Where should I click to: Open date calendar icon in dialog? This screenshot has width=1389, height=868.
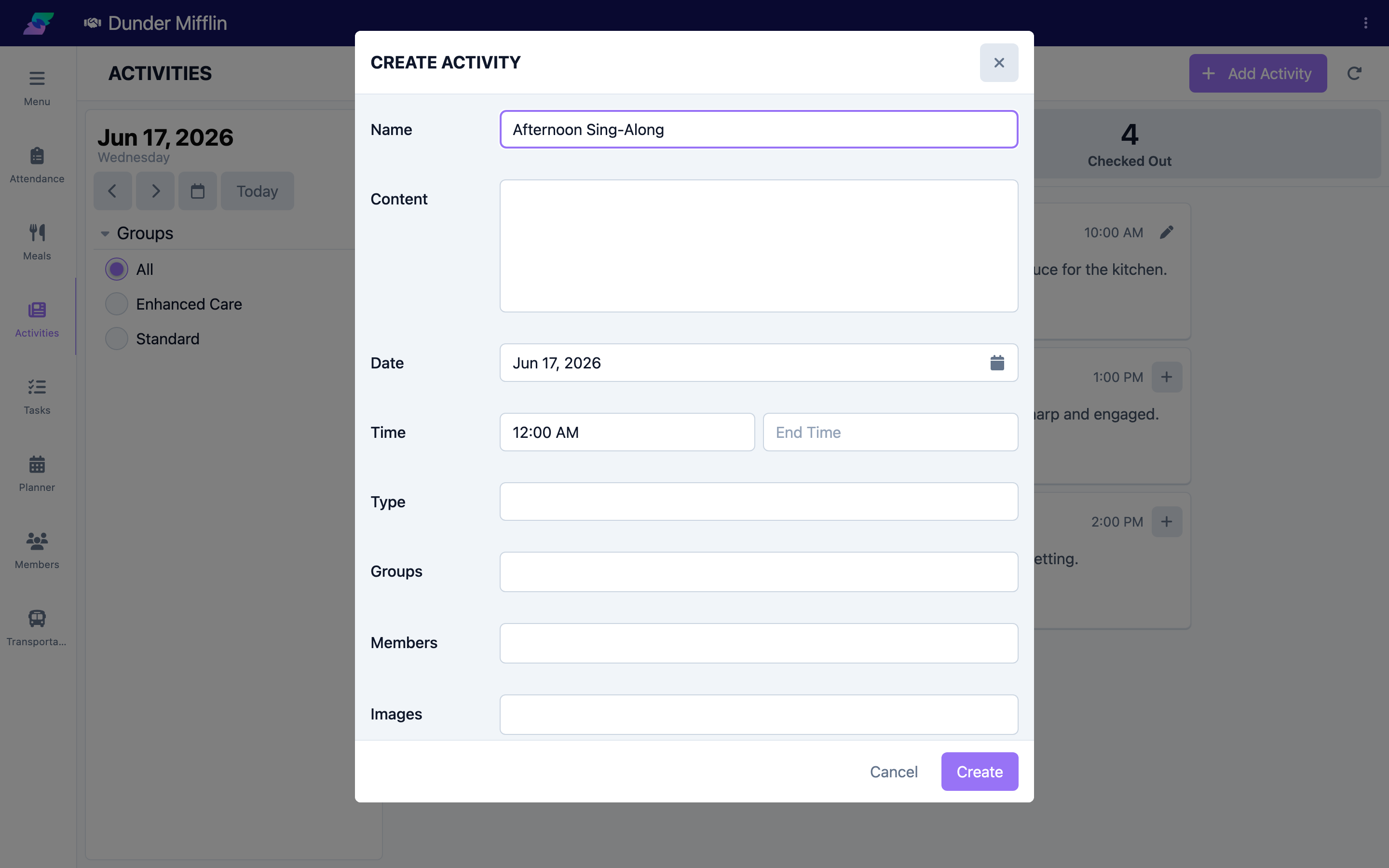point(997,363)
